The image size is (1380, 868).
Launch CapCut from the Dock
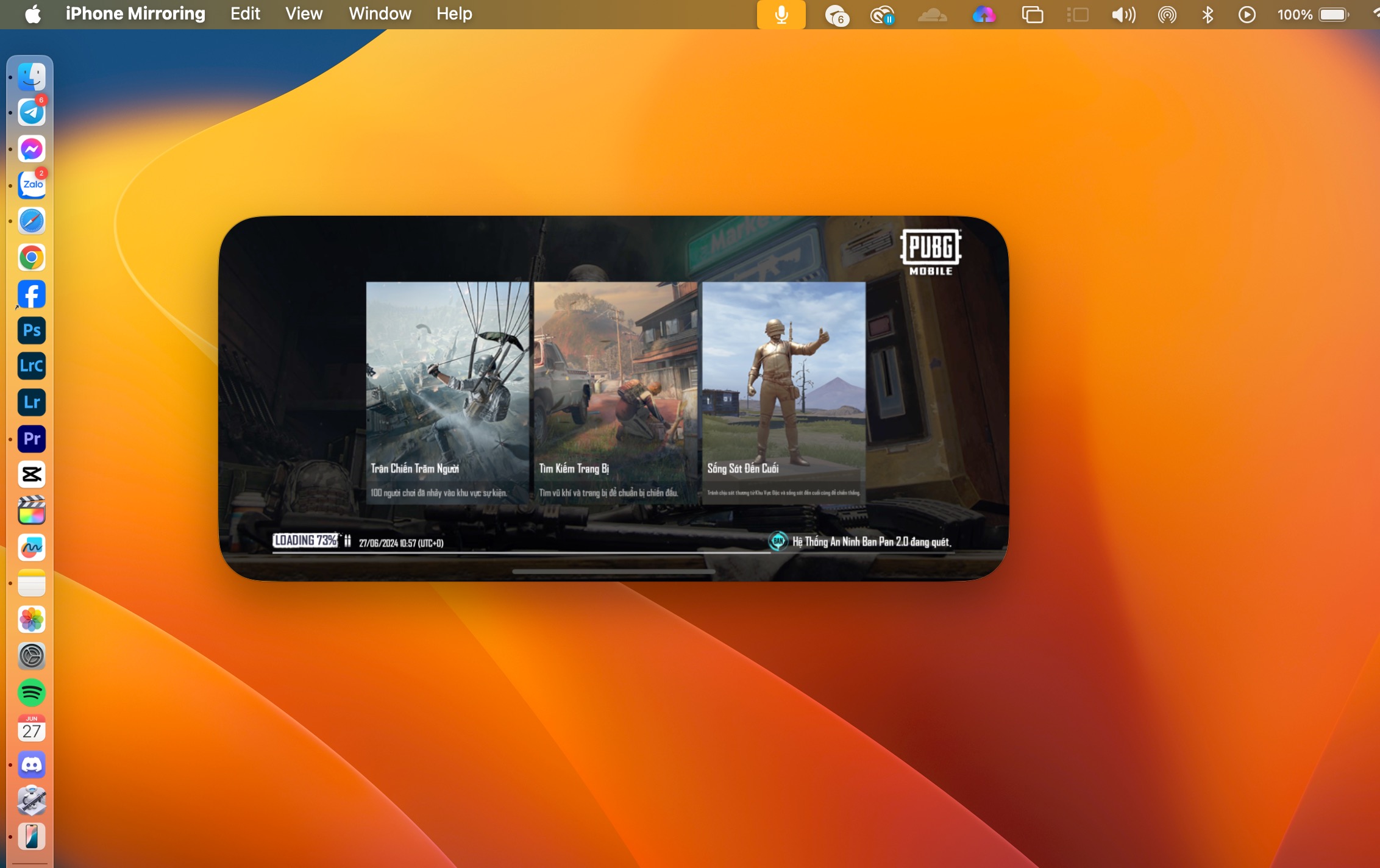32,475
